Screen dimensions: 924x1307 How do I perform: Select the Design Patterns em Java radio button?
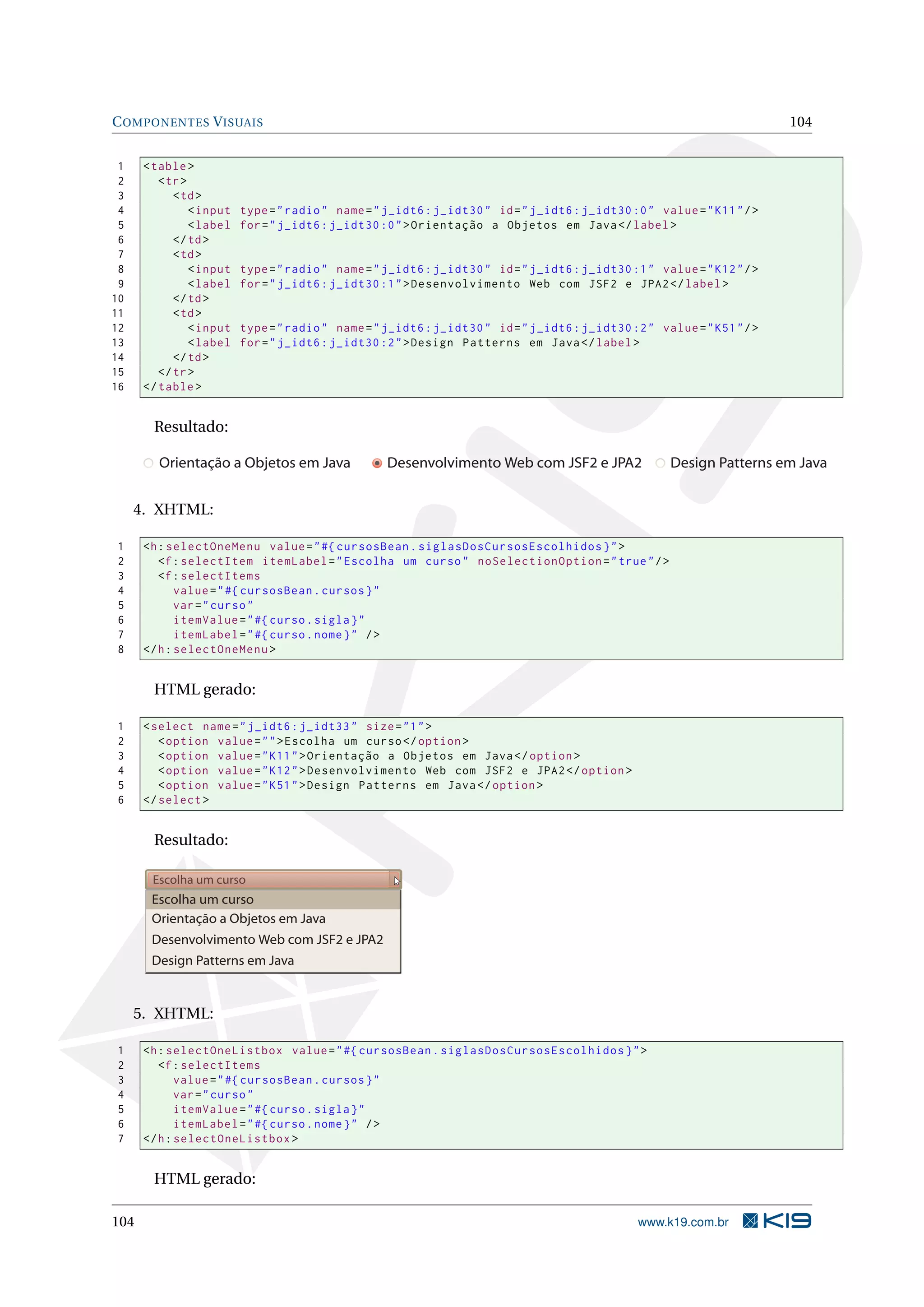[x=660, y=463]
